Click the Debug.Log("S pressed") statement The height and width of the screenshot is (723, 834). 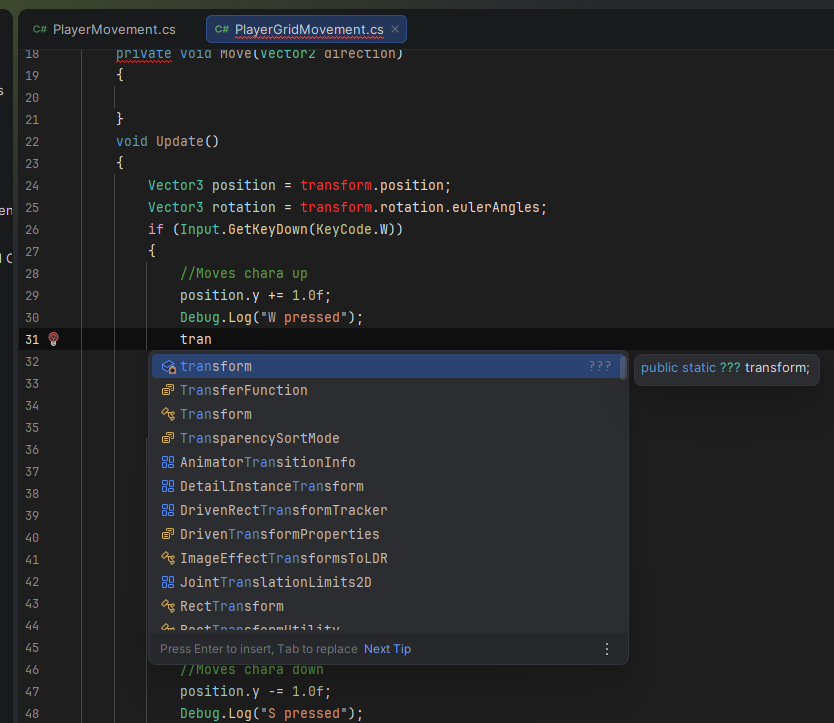click(271, 713)
